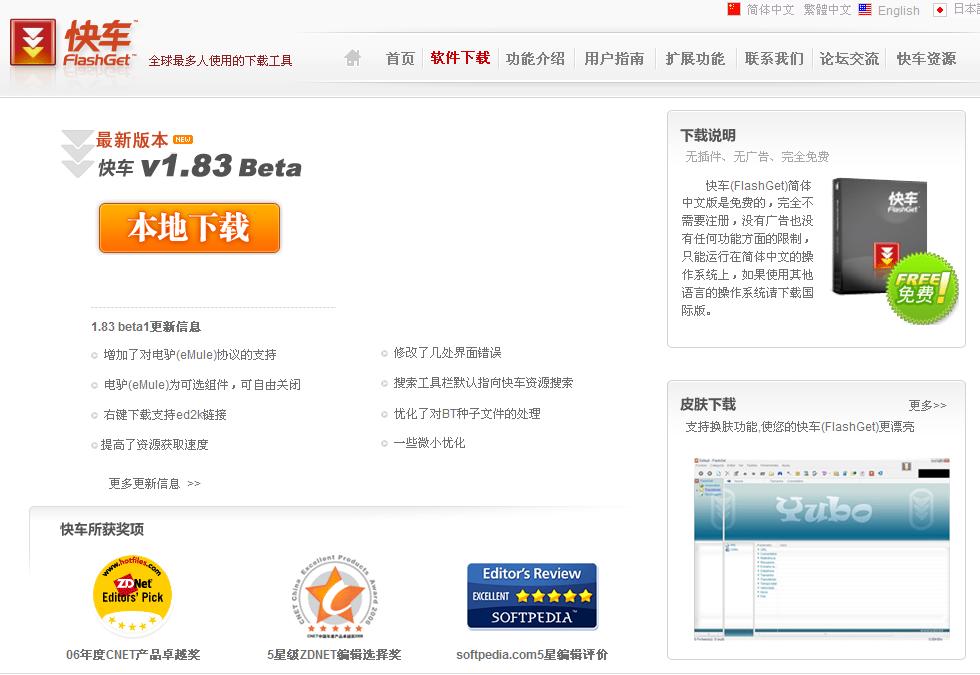Viewport: 980px width, 675px height.
Task: Click the Japan flag icon
Action: coord(940,10)
